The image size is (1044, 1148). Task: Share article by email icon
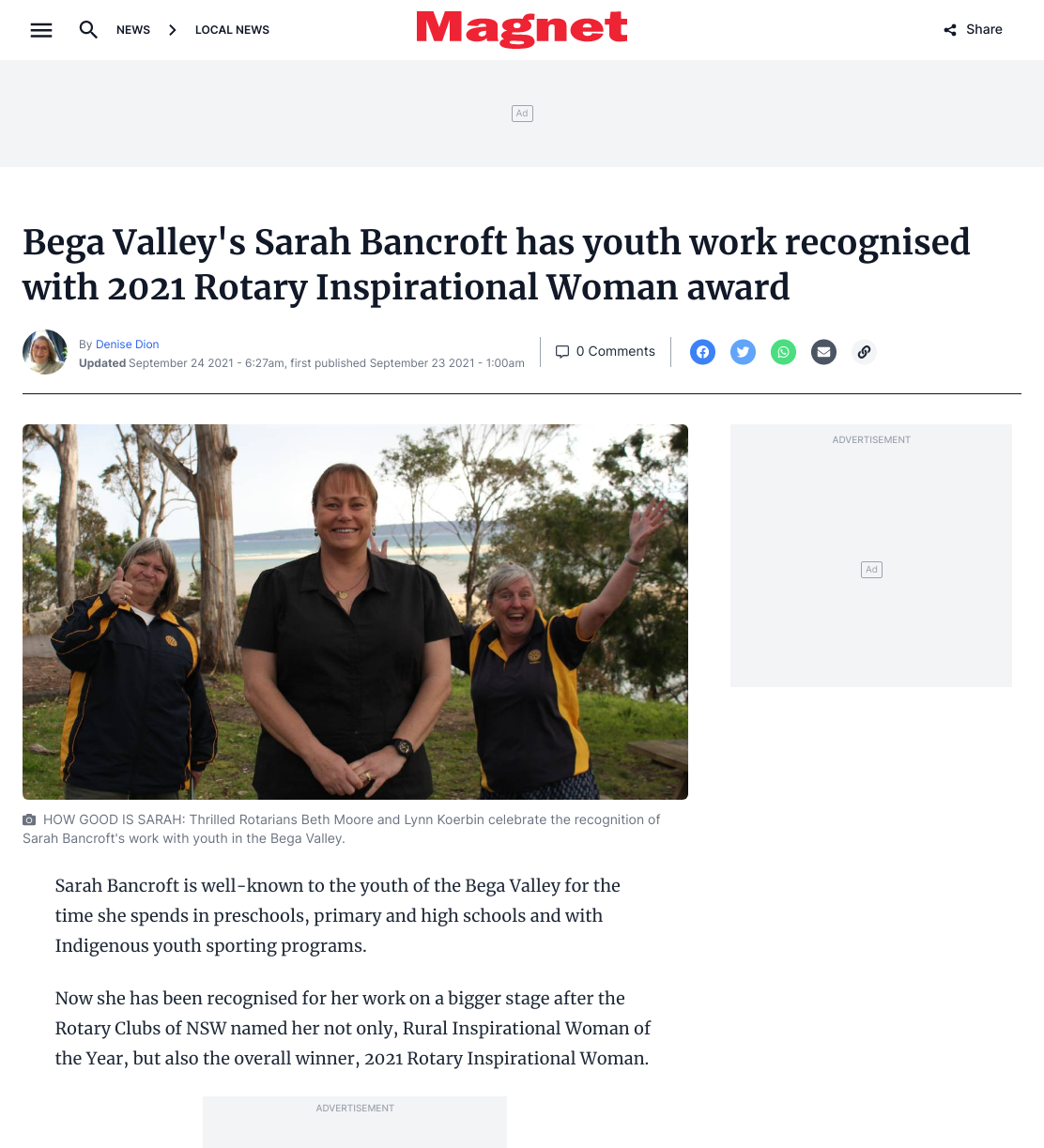click(823, 352)
